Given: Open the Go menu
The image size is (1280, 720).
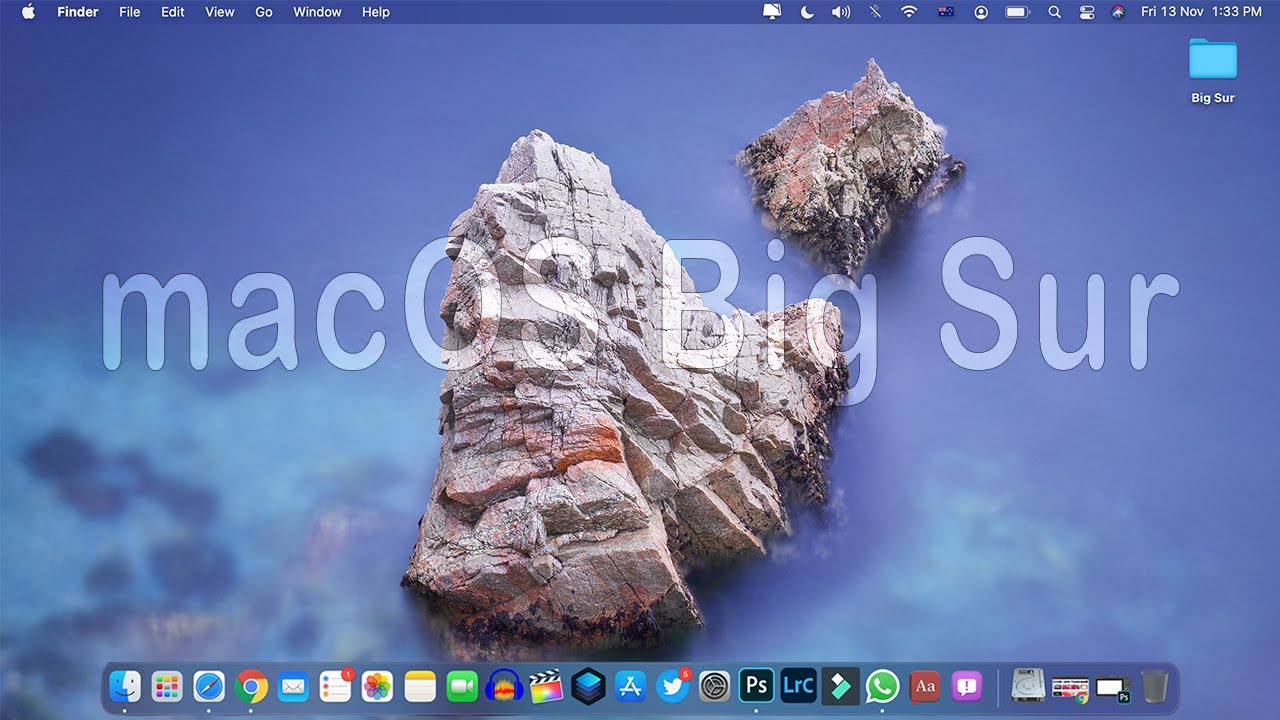Looking at the screenshot, I should coord(264,12).
